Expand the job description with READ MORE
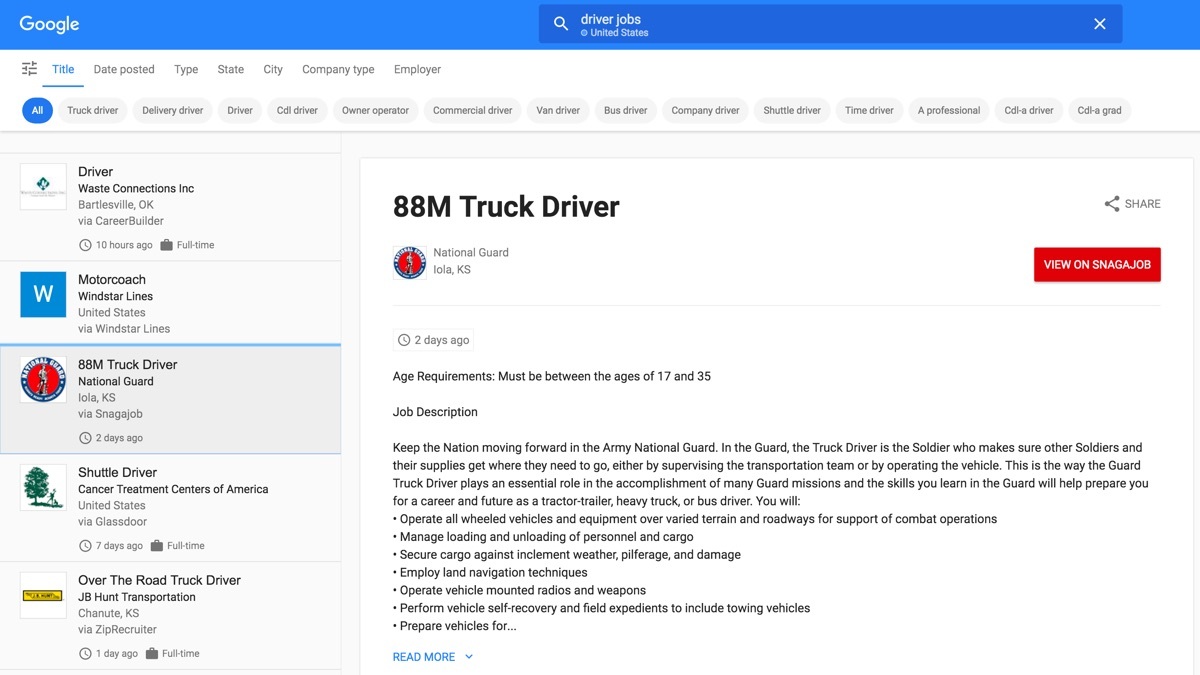 tap(433, 657)
